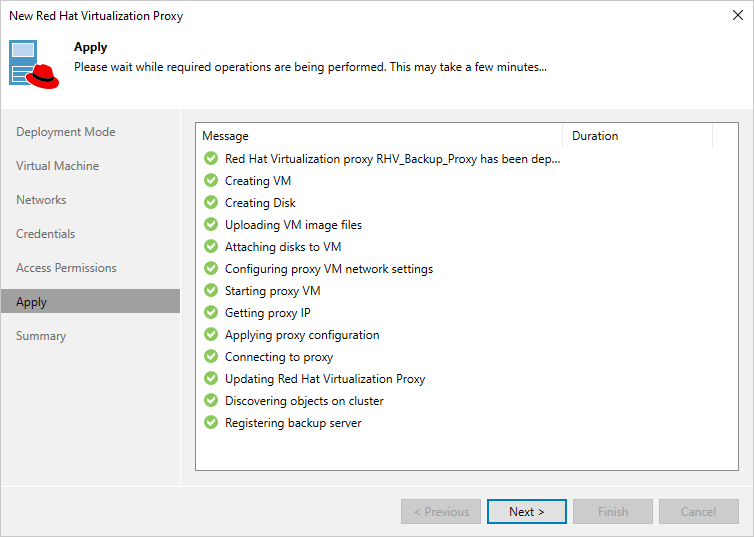
Task: Click check icon beside Registering backup server
Action: [211, 423]
